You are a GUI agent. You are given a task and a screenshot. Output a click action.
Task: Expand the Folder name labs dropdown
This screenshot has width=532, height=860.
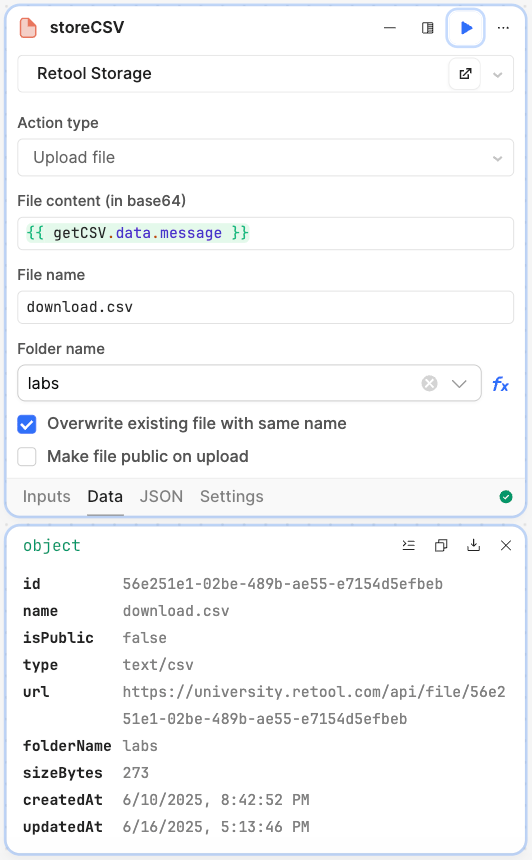[459, 383]
